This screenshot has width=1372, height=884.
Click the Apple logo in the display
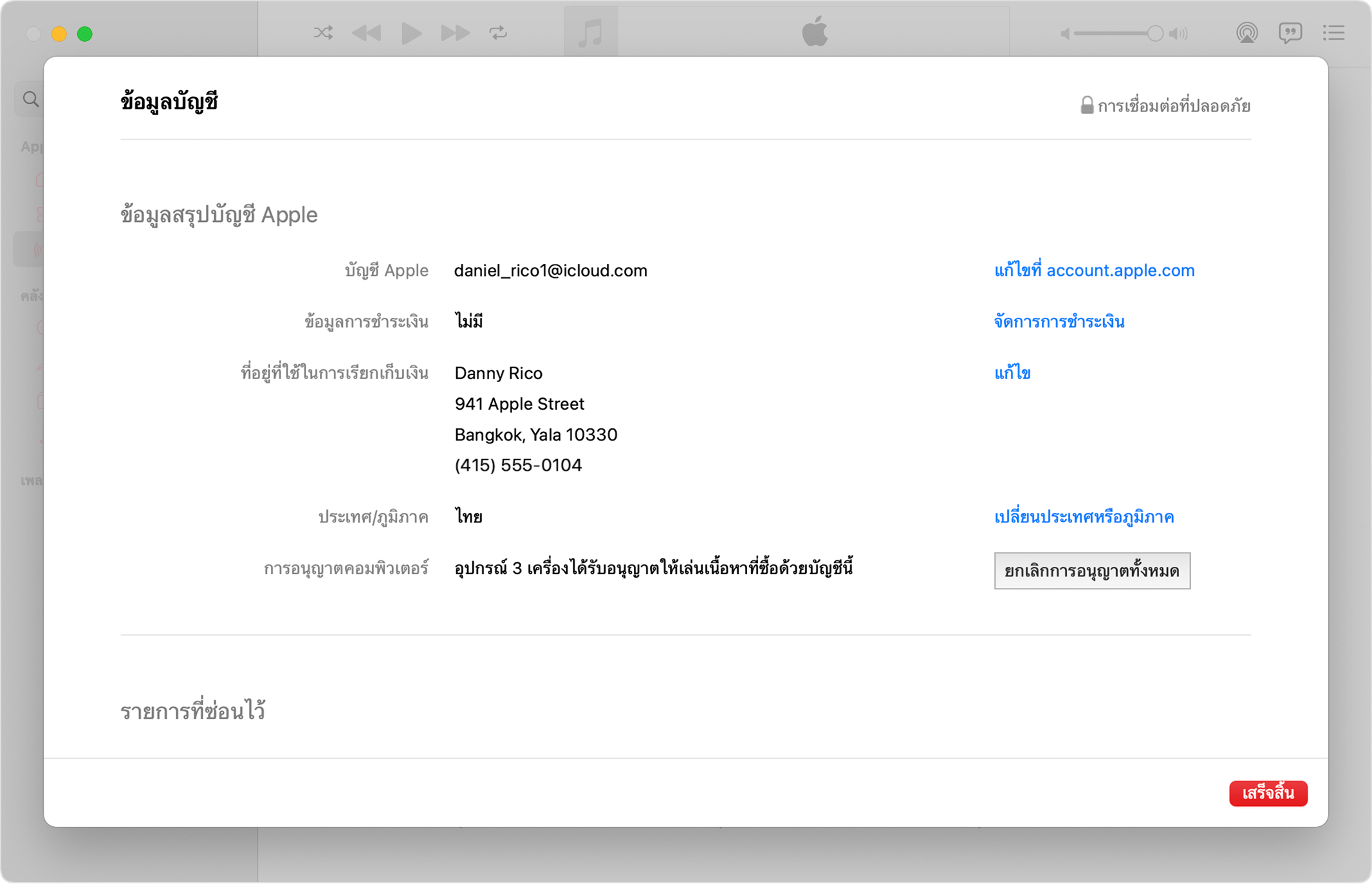pos(815,32)
